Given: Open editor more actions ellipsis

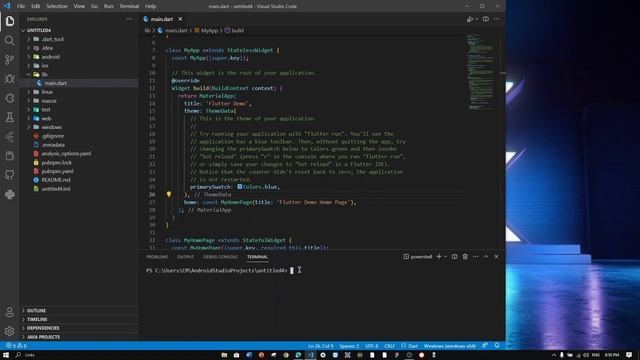Looking at the screenshot, I should click(x=496, y=19).
